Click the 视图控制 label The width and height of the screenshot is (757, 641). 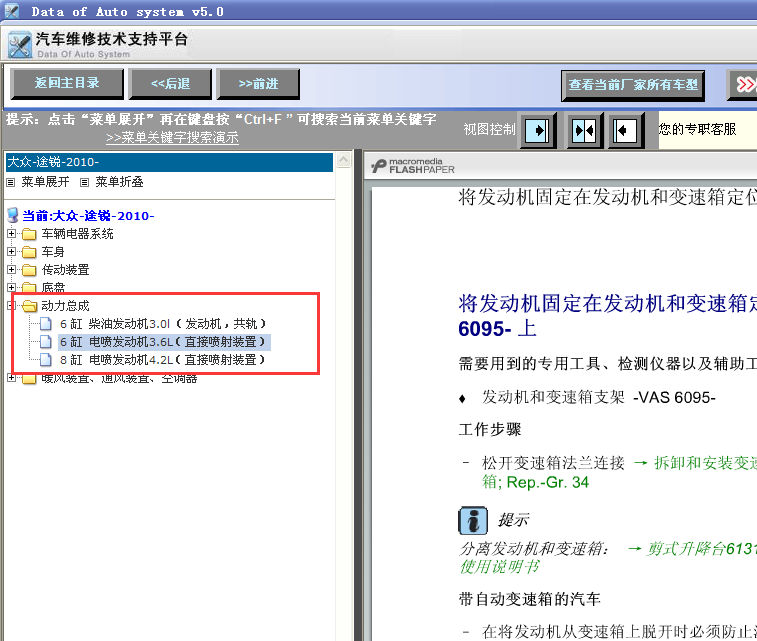point(489,129)
